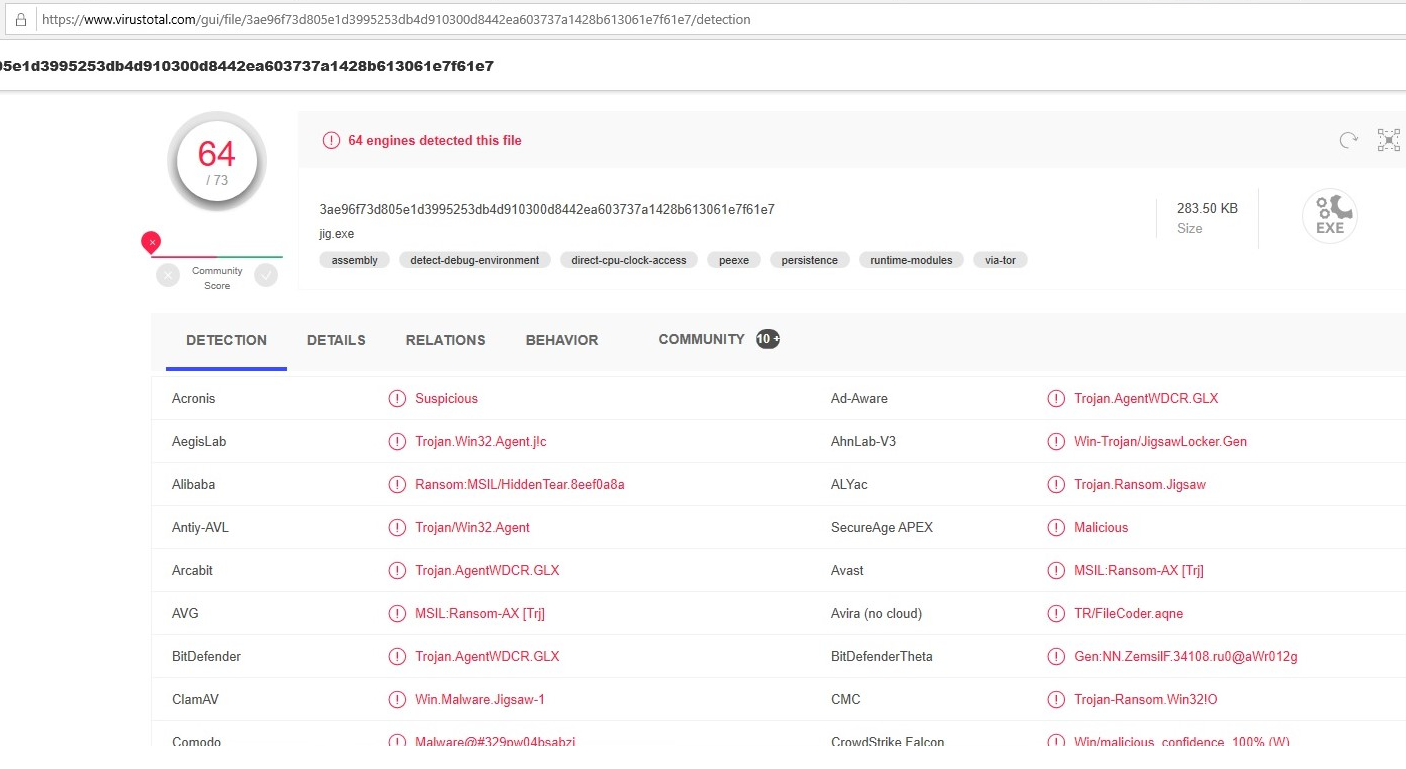Click the Avira (no cloud) engine name
The image size is (1406, 769).
coord(876,614)
